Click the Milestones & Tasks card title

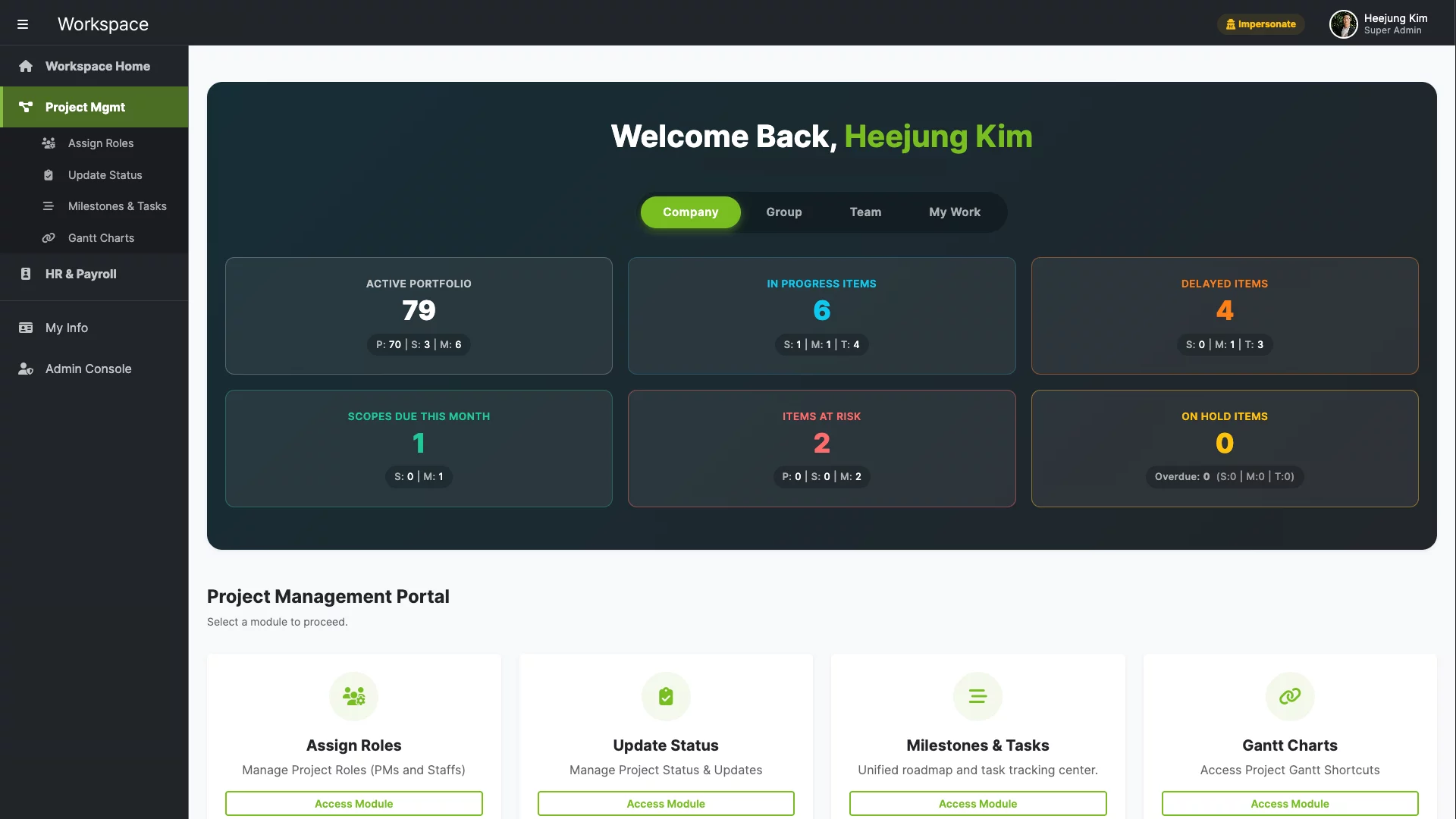978,745
